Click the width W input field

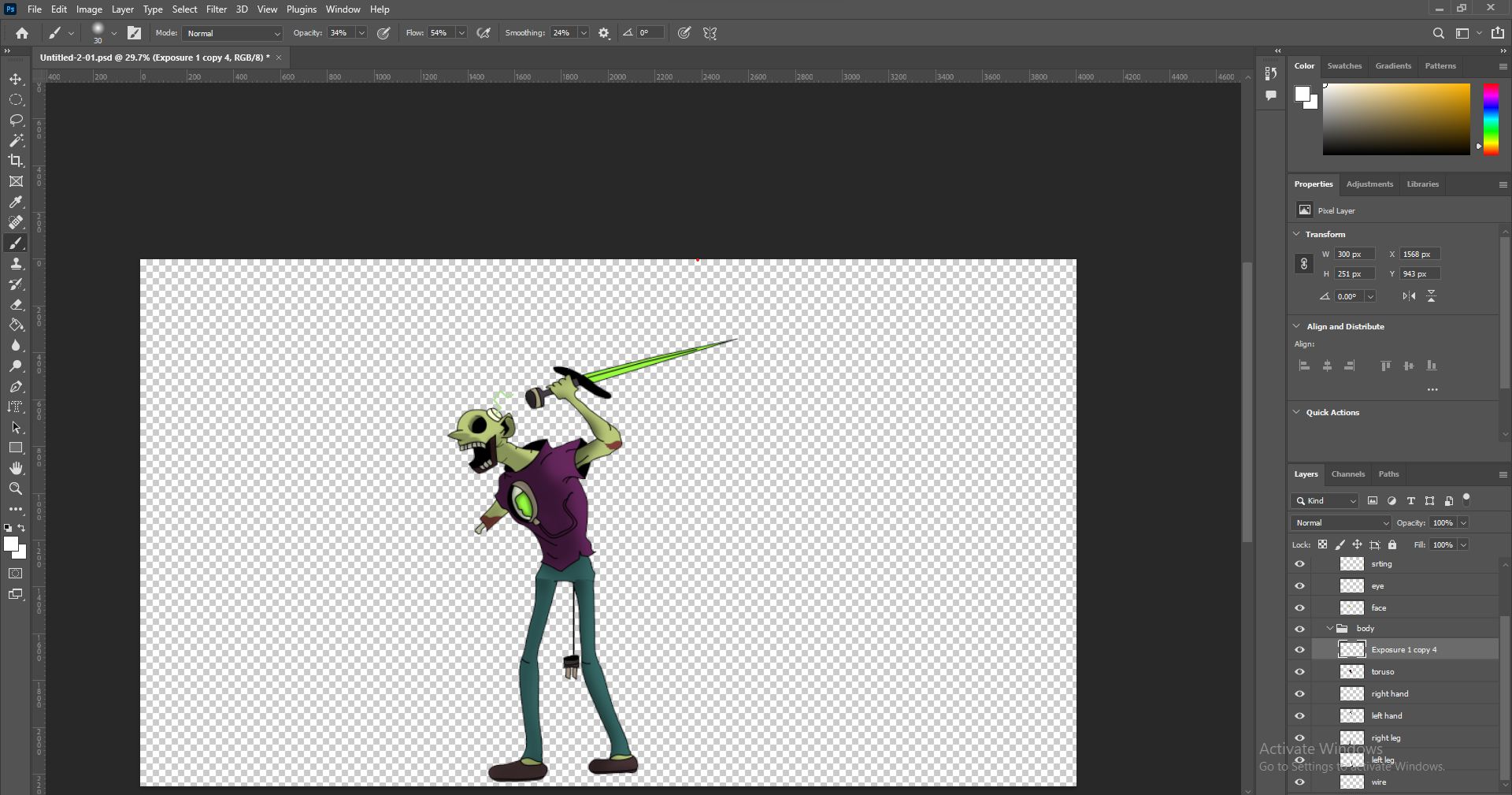click(x=1354, y=254)
